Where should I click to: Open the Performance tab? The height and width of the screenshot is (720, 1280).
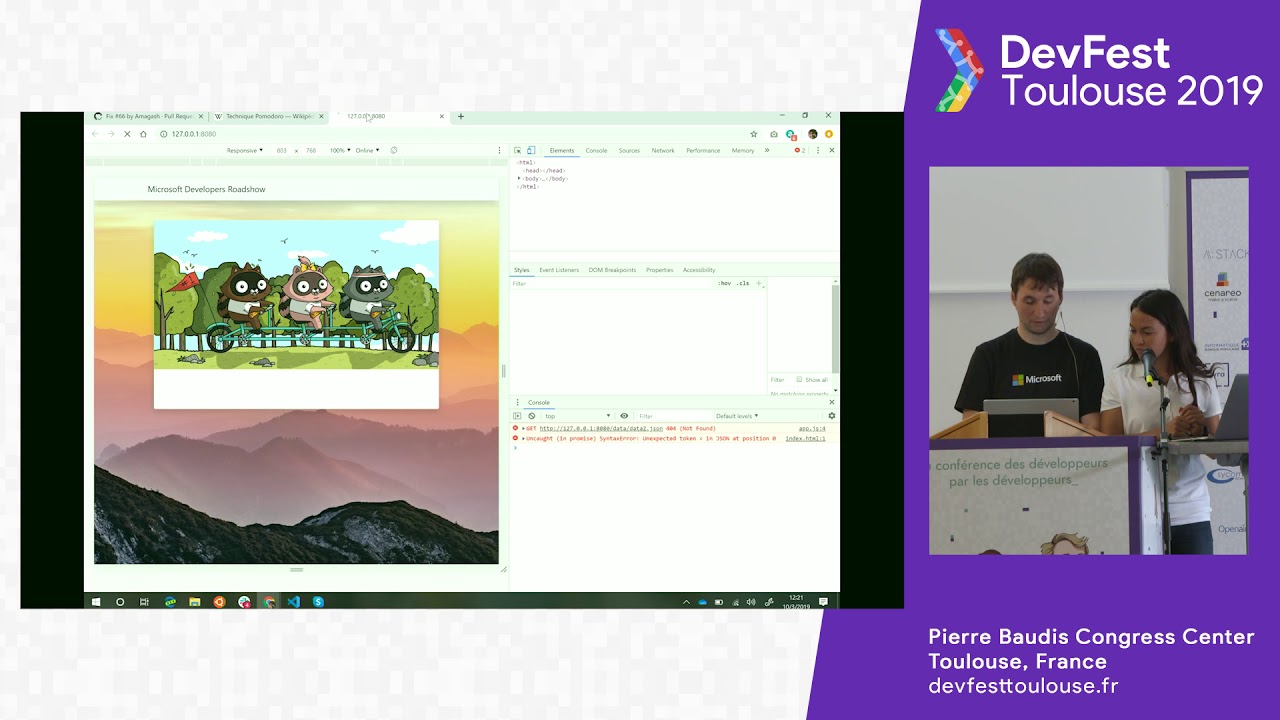703,150
